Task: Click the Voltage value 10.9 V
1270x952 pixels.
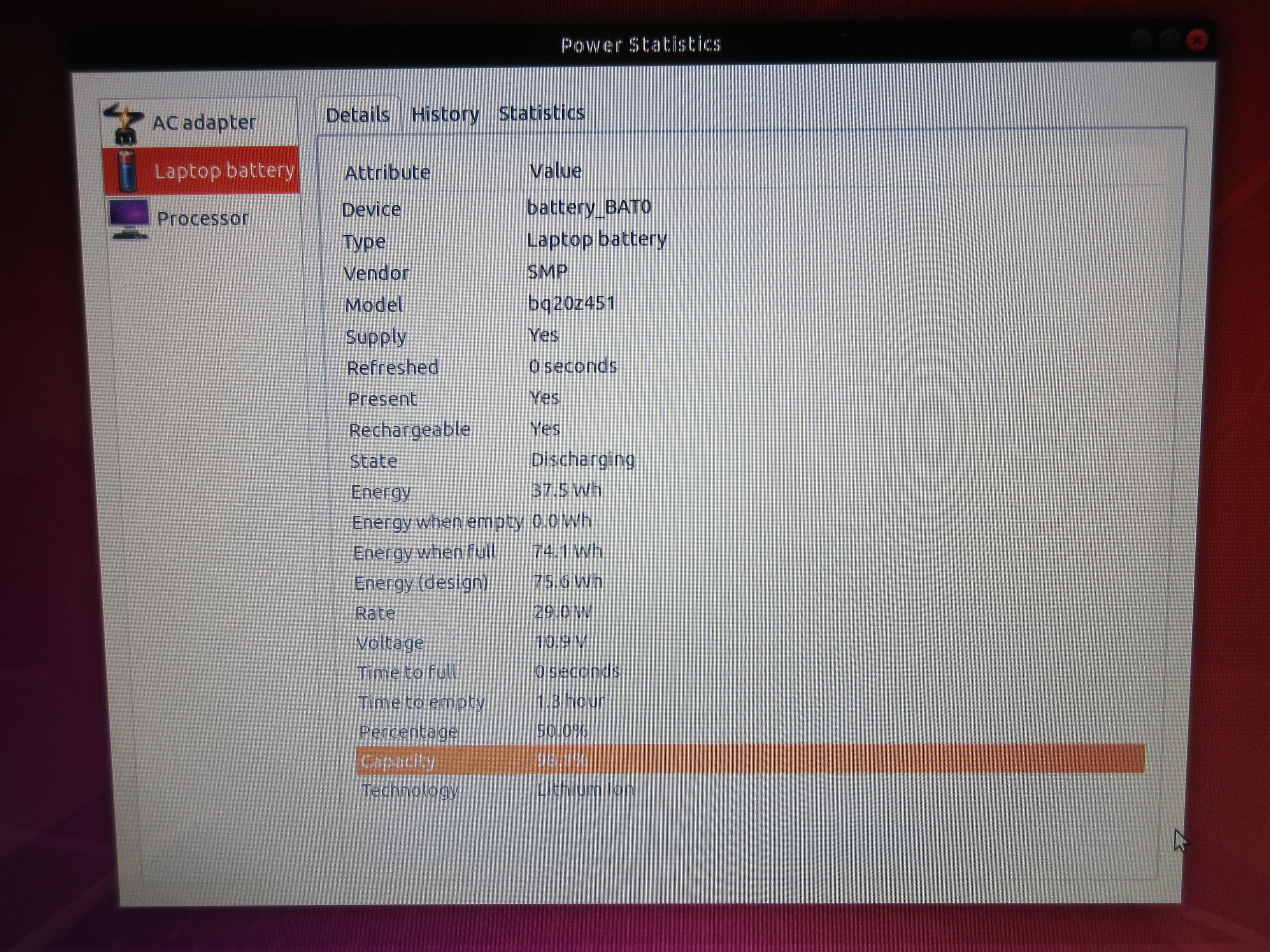Action: click(560, 642)
